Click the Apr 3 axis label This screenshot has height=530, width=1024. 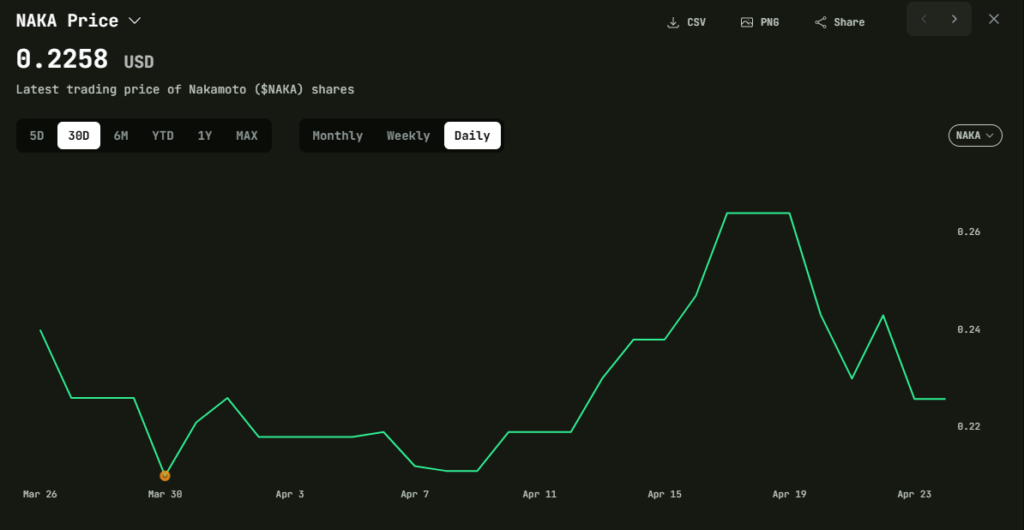coord(289,495)
